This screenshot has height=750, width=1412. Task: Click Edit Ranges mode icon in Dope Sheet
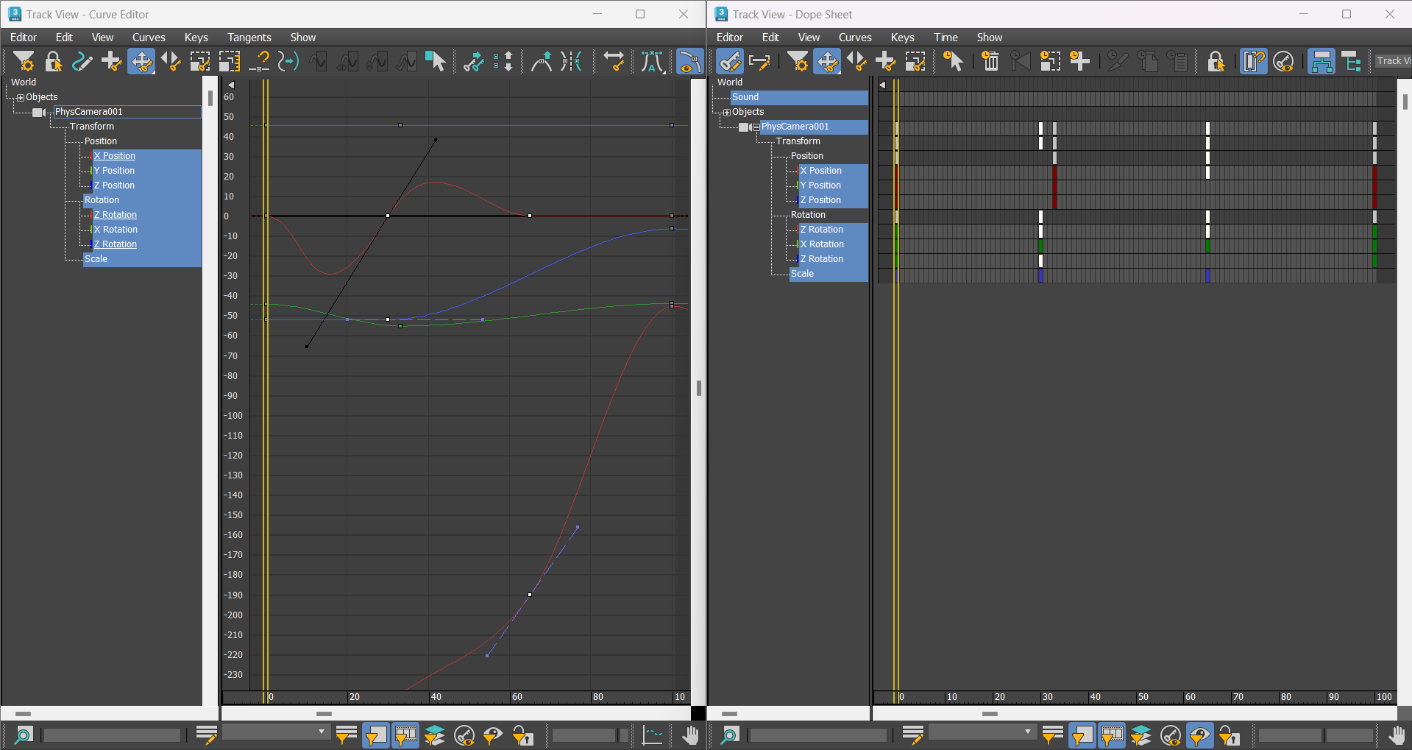[760, 61]
